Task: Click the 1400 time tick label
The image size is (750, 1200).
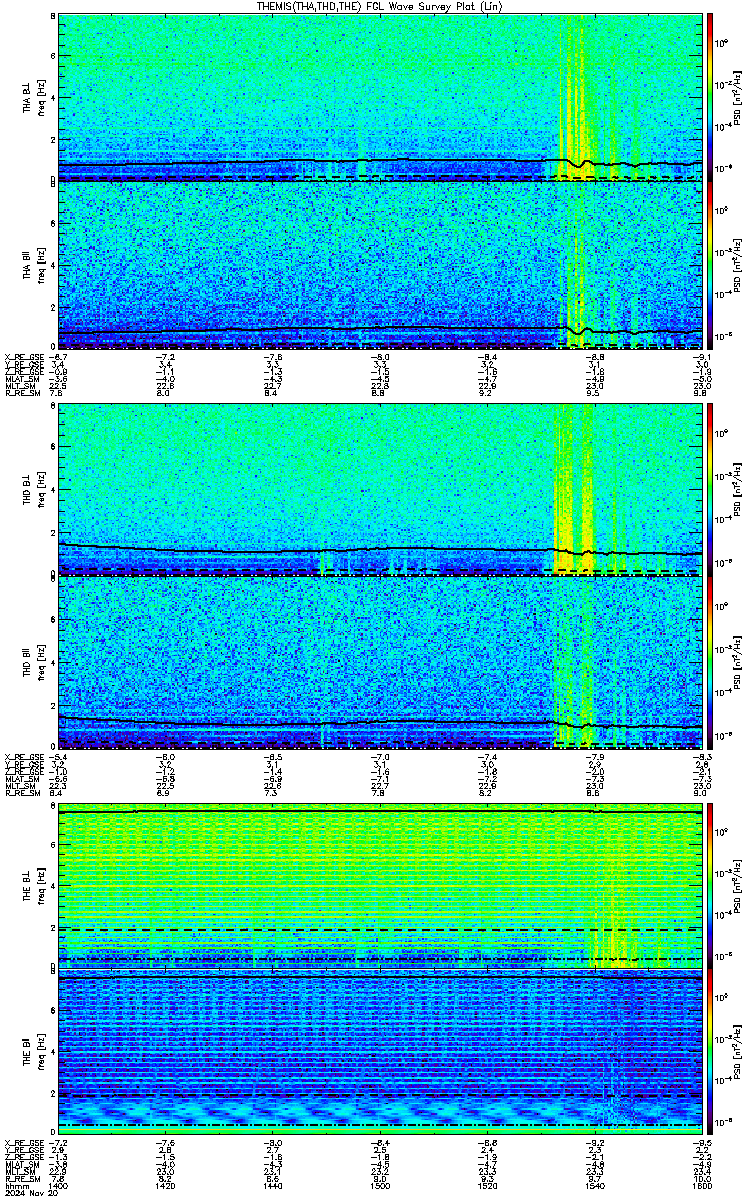Action: [x=58, y=1186]
